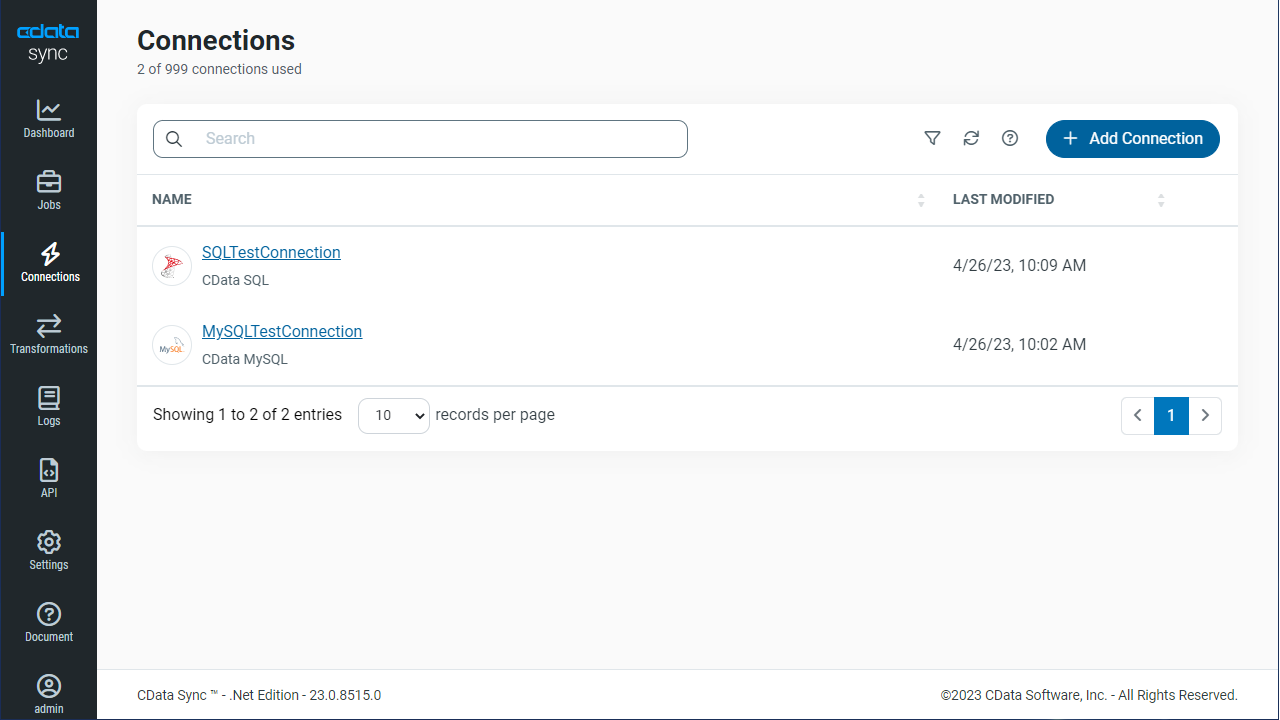Go to the next page of connections
The height and width of the screenshot is (720, 1280).
pyautogui.click(x=1205, y=415)
